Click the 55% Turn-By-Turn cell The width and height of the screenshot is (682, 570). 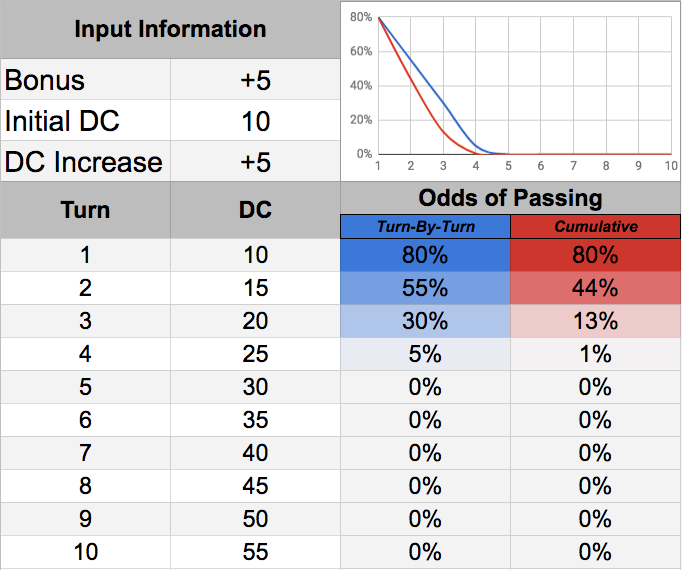click(426, 288)
